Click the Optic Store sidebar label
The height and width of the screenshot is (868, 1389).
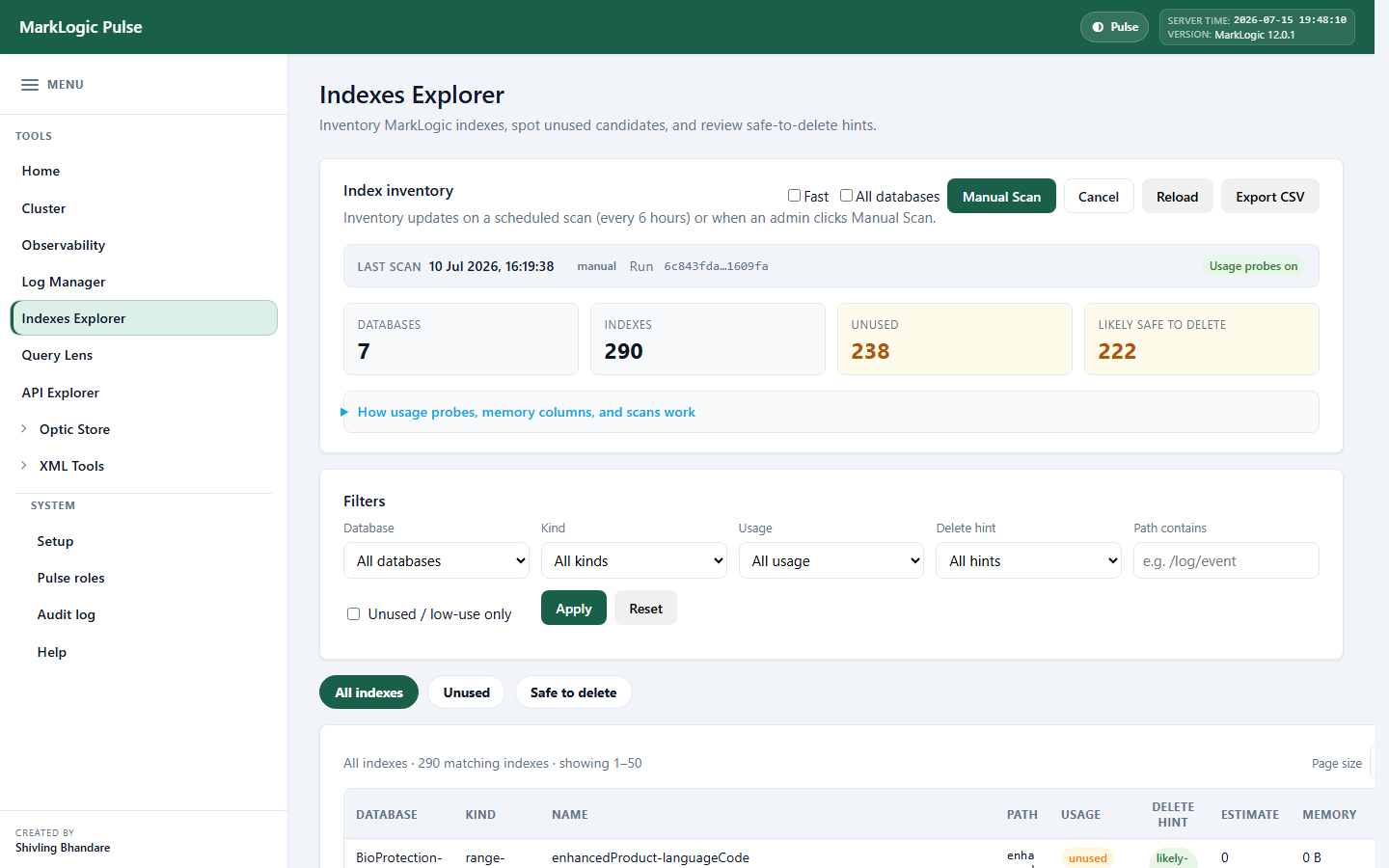tap(74, 429)
